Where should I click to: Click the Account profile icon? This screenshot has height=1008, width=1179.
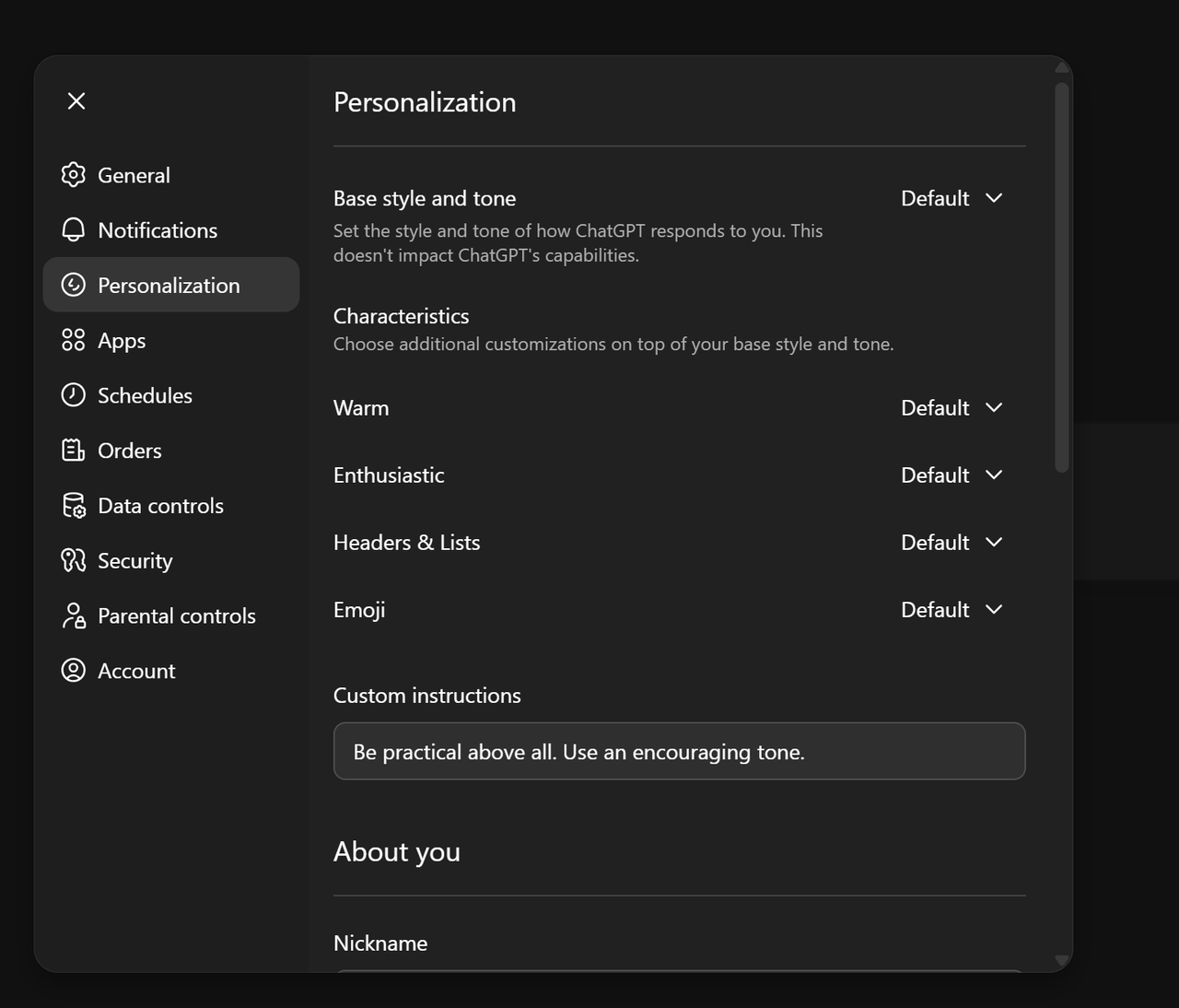tap(74, 671)
